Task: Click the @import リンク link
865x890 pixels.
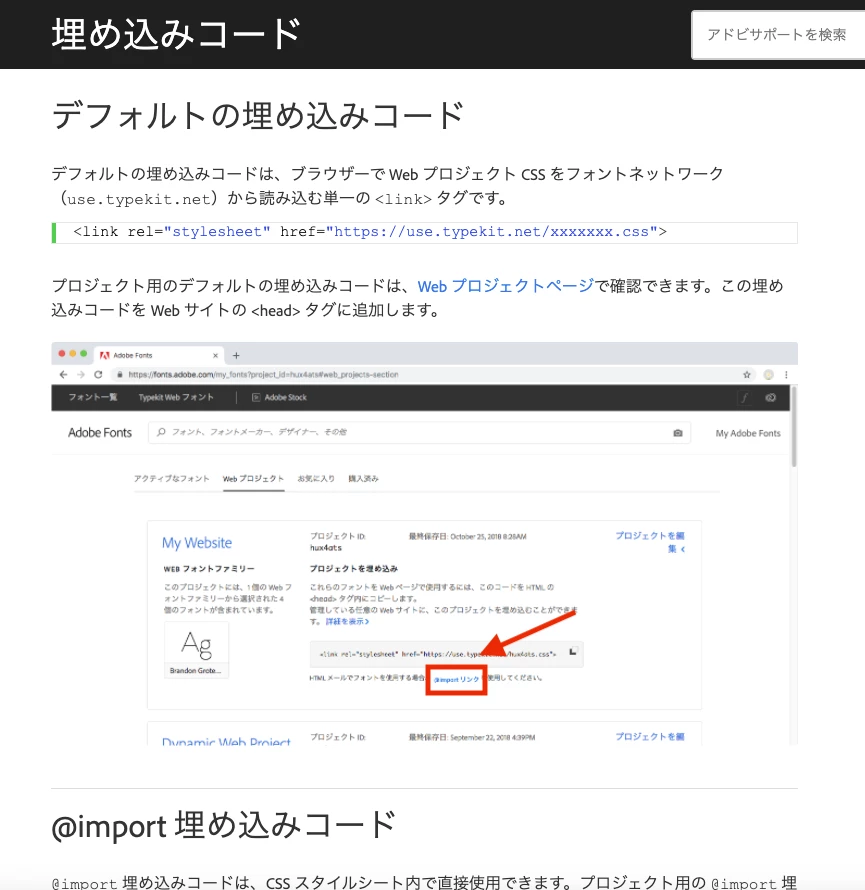Action: tap(456, 679)
